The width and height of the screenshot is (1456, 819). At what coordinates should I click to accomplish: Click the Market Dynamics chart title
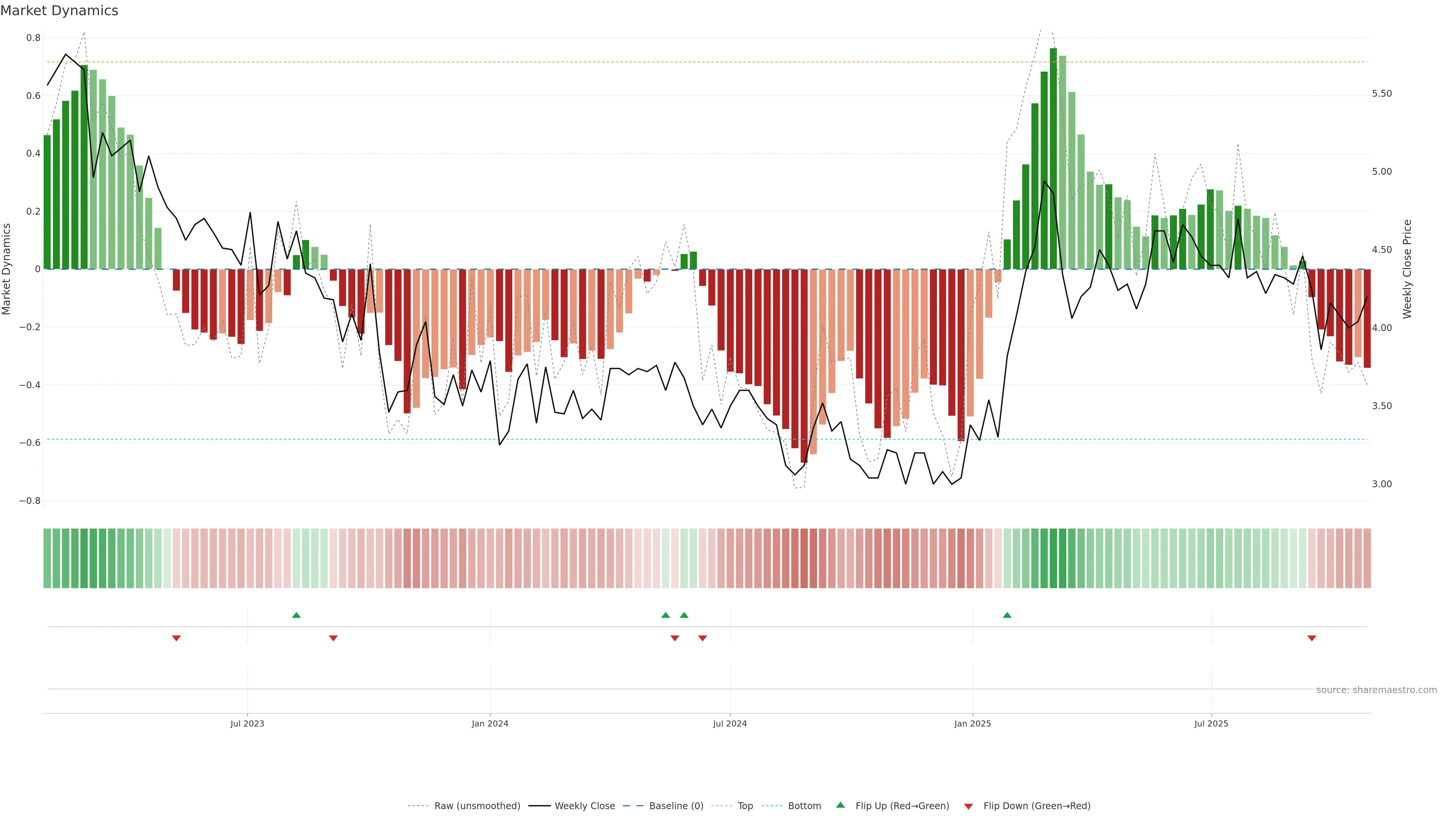[60, 11]
